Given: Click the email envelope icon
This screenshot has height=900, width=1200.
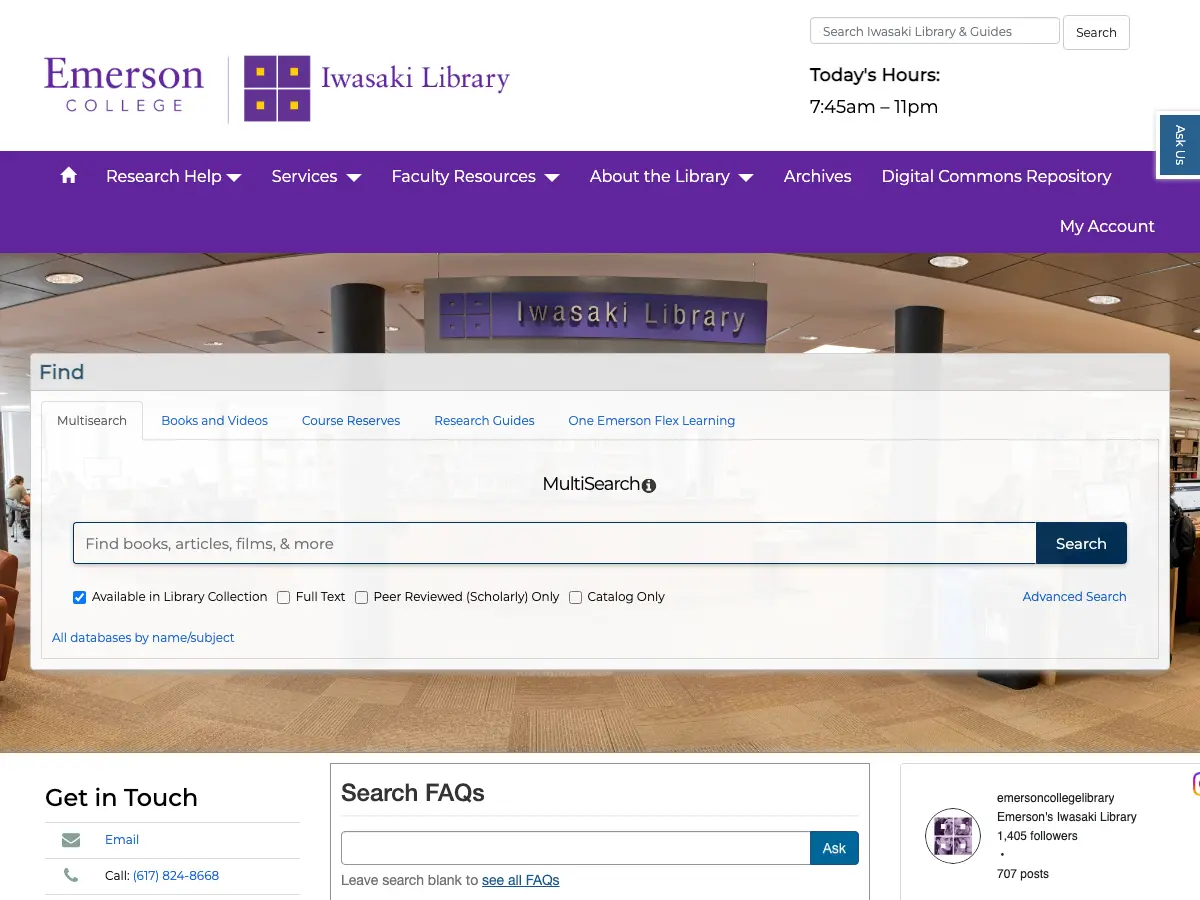Looking at the screenshot, I should point(71,840).
